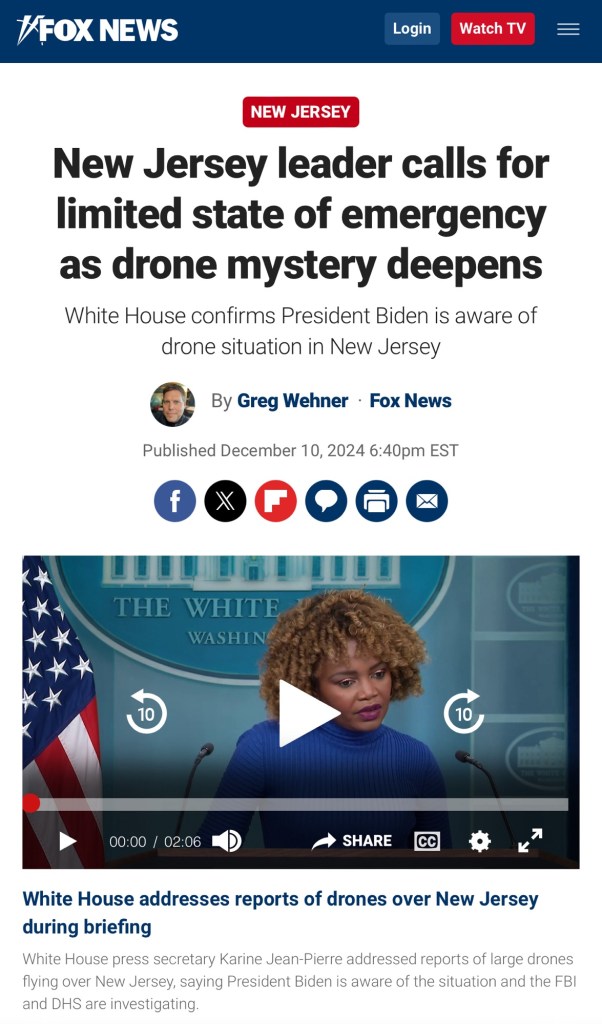602x1024 pixels.
Task: Toggle closed captions CC
Action: [x=427, y=841]
